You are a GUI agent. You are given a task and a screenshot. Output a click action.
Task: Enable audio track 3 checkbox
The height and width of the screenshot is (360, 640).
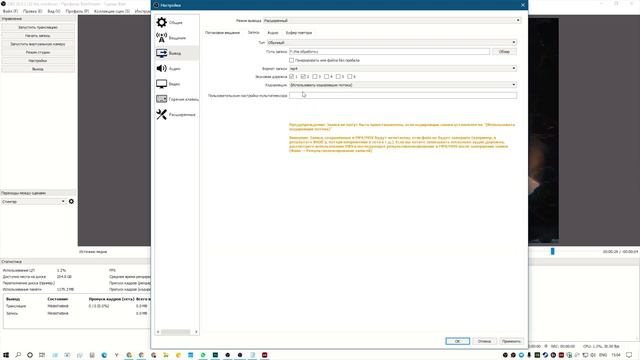point(315,76)
